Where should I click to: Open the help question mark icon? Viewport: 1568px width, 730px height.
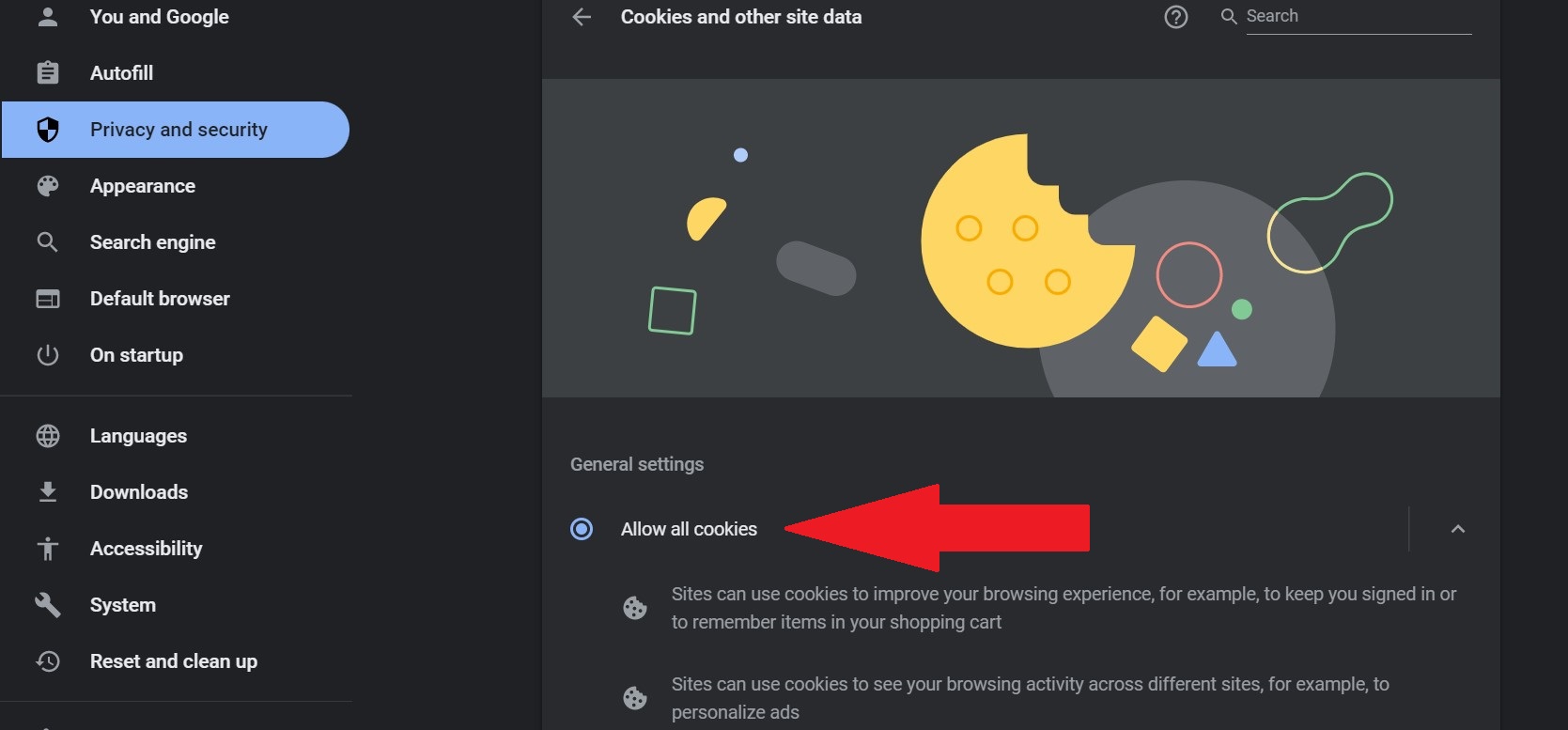(x=1175, y=17)
